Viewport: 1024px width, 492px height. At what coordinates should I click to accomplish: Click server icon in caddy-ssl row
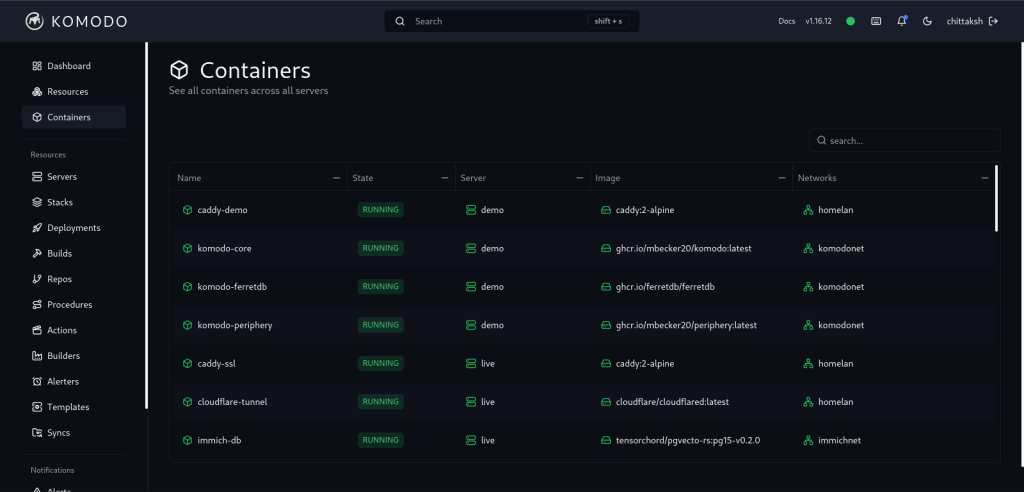coord(471,363)
